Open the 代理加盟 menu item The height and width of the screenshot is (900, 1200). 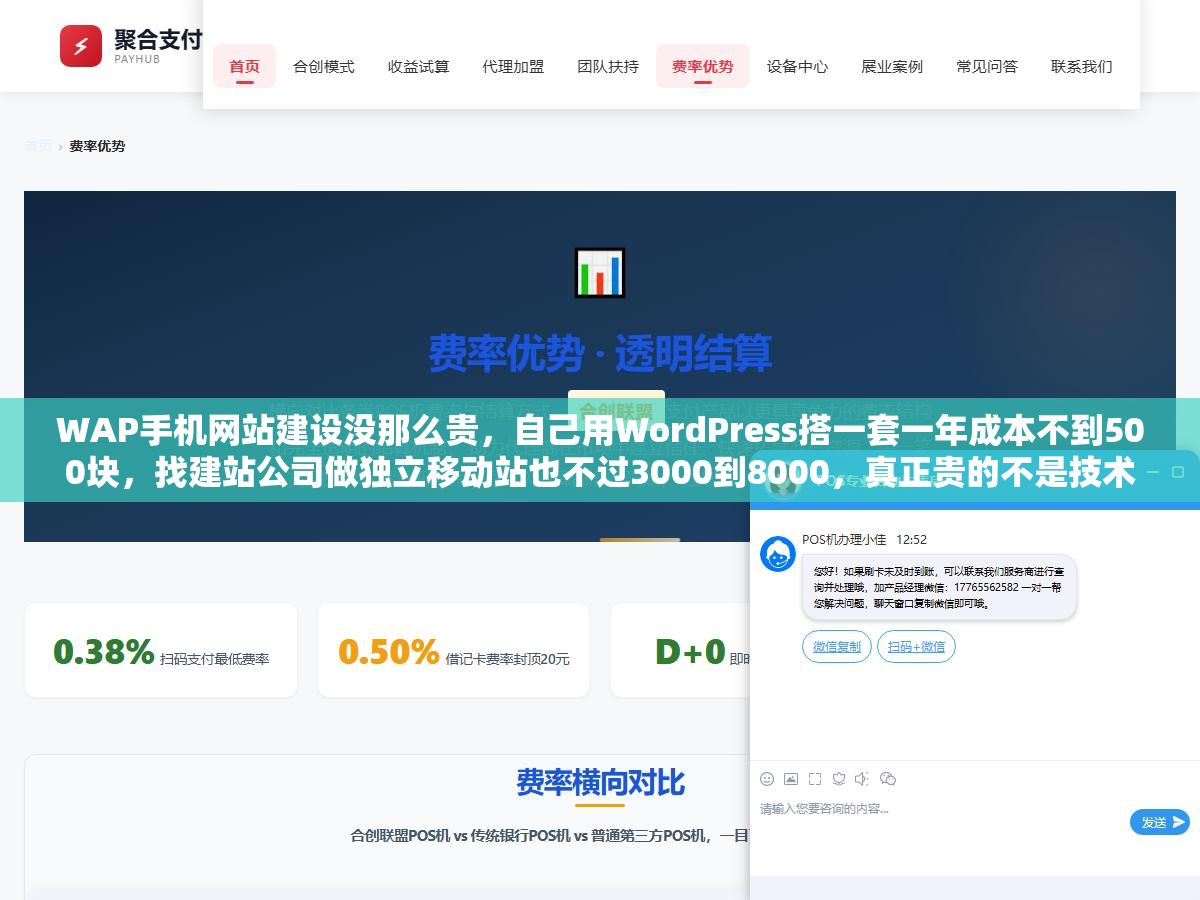click(513, 66)
